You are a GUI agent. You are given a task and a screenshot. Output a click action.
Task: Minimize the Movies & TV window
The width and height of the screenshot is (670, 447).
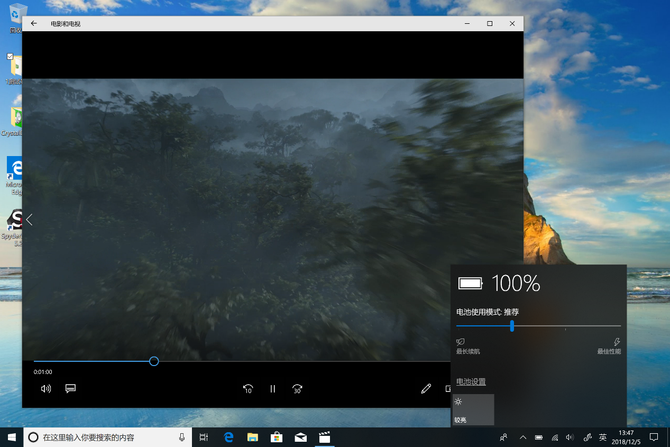(467, 24)
